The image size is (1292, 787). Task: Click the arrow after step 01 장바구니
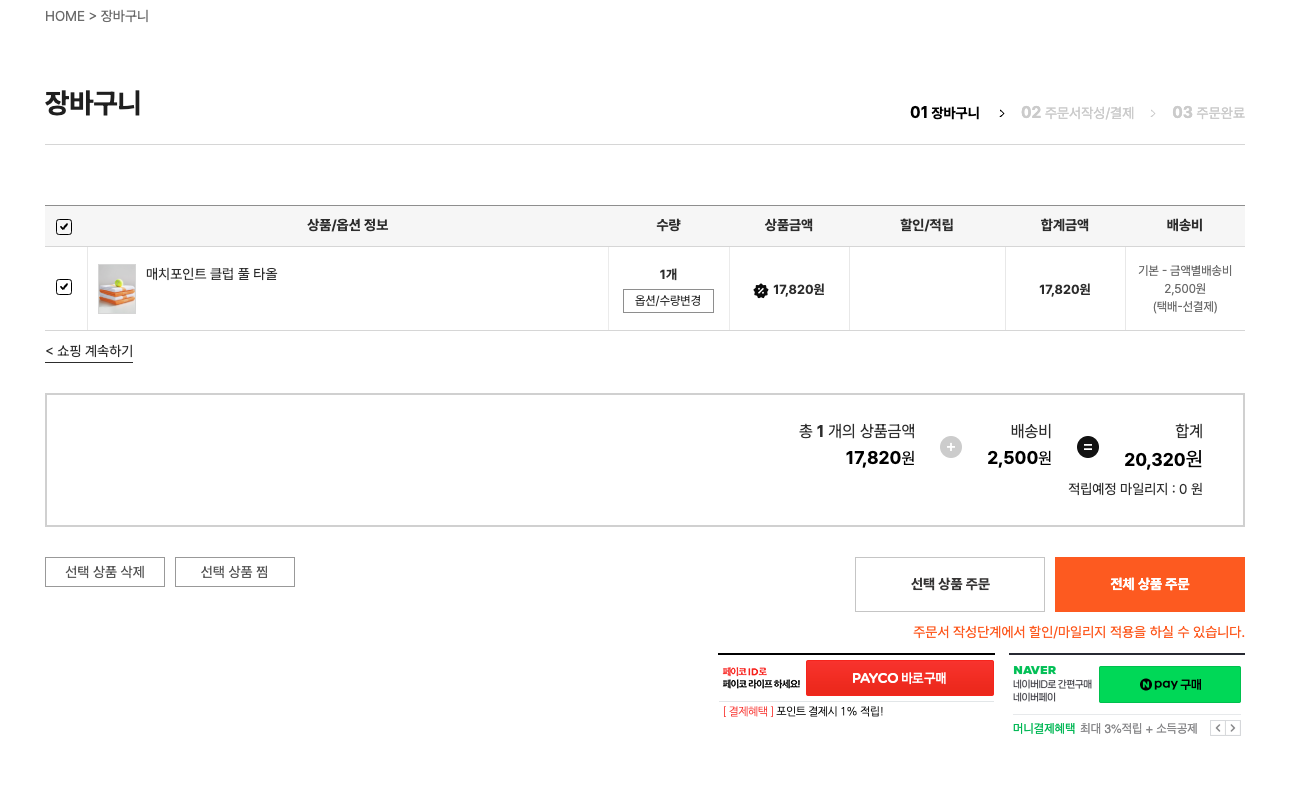pyautogui.click(x=1001, y=113)
